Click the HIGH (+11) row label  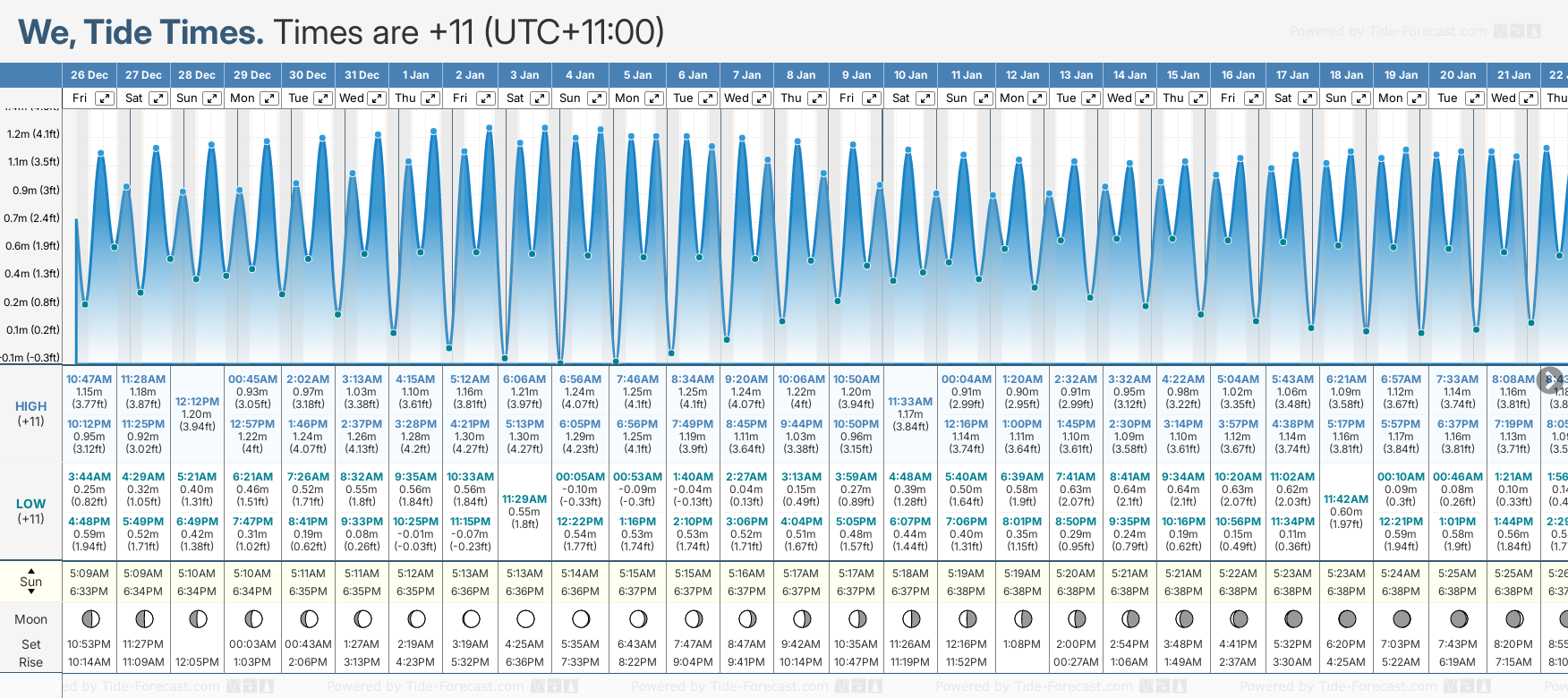click(x=31, y=413)
